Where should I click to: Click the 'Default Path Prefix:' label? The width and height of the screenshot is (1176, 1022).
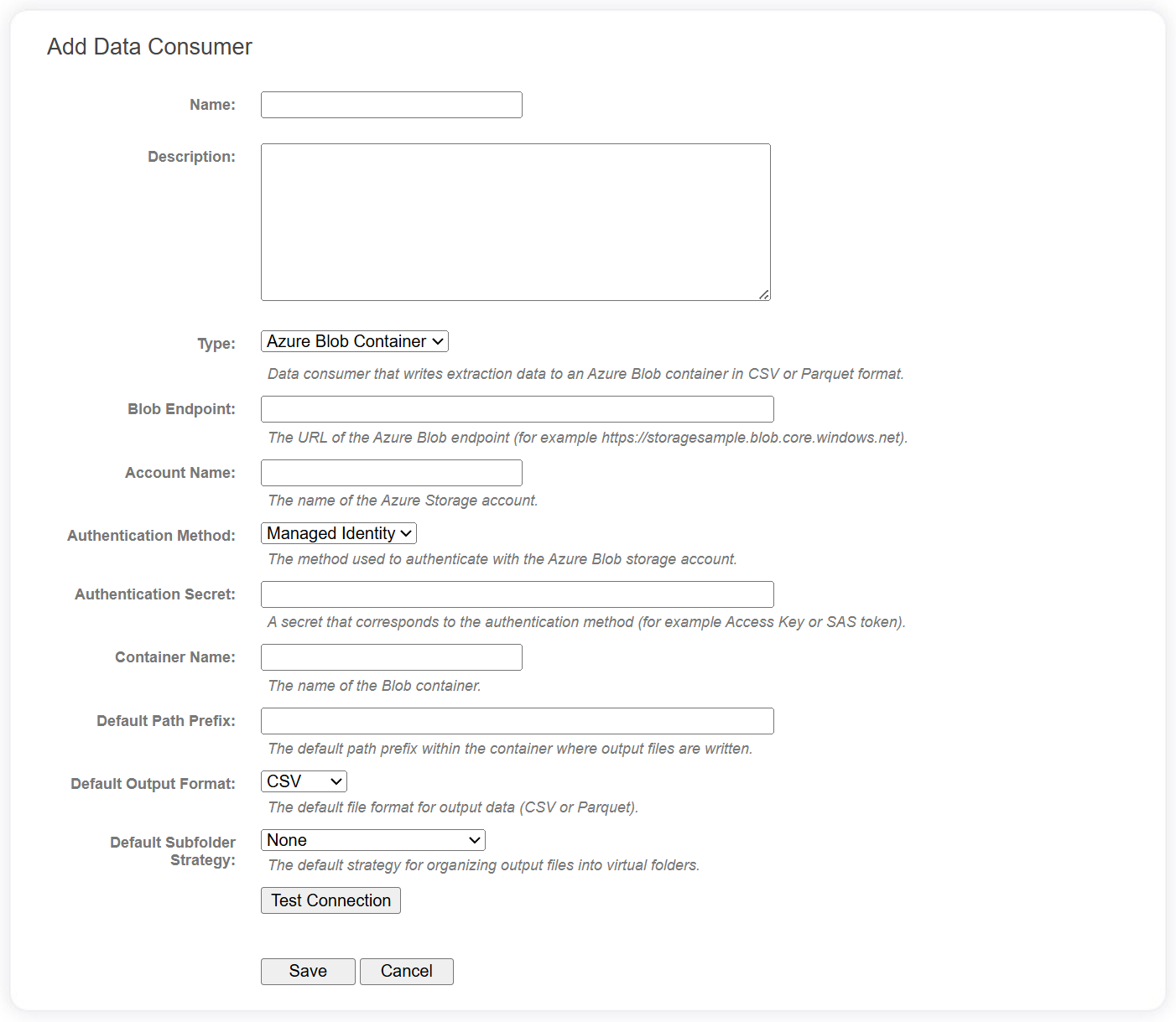click(x=166, y=721)
